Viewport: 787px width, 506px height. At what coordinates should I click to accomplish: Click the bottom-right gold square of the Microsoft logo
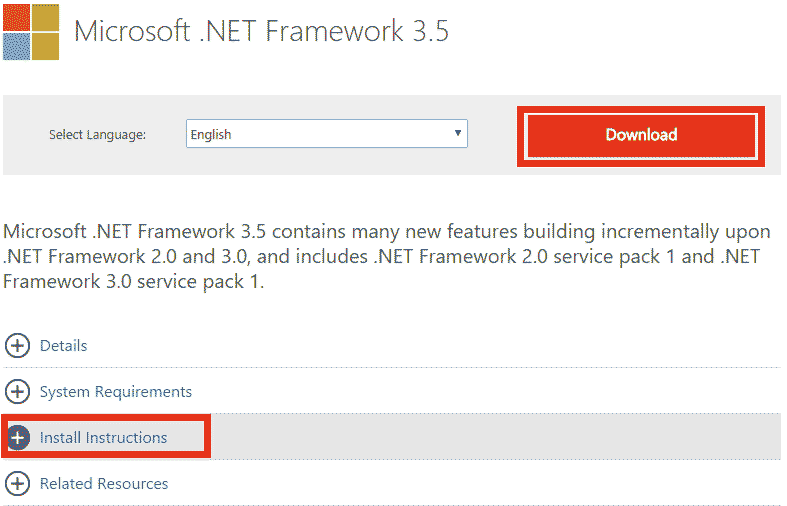click(x=45, y=46)
